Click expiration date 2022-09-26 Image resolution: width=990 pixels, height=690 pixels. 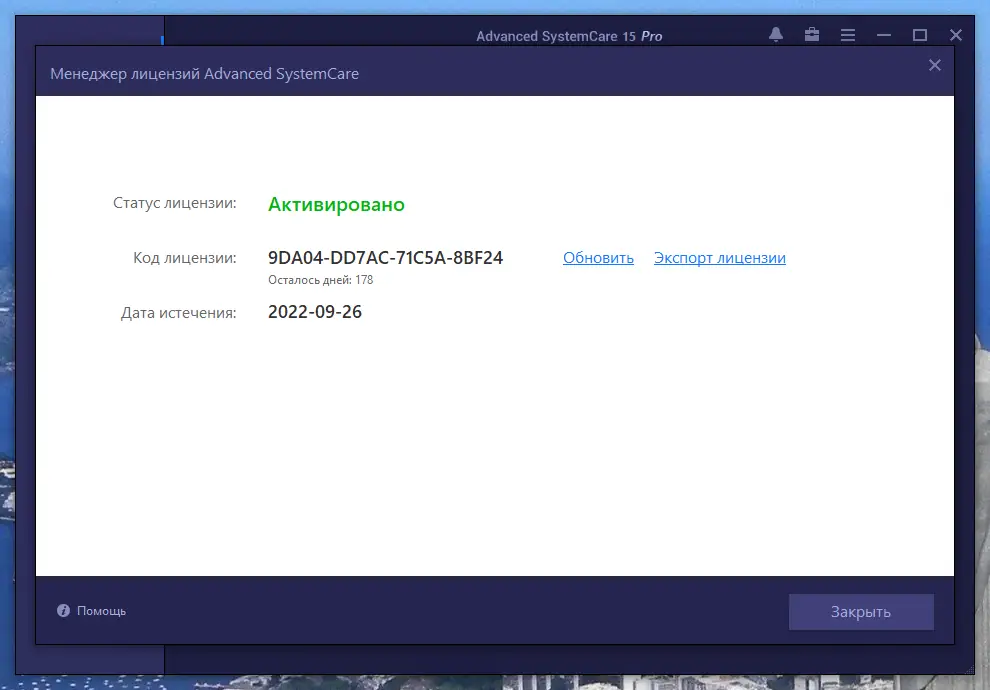click(x=314, y=312)
